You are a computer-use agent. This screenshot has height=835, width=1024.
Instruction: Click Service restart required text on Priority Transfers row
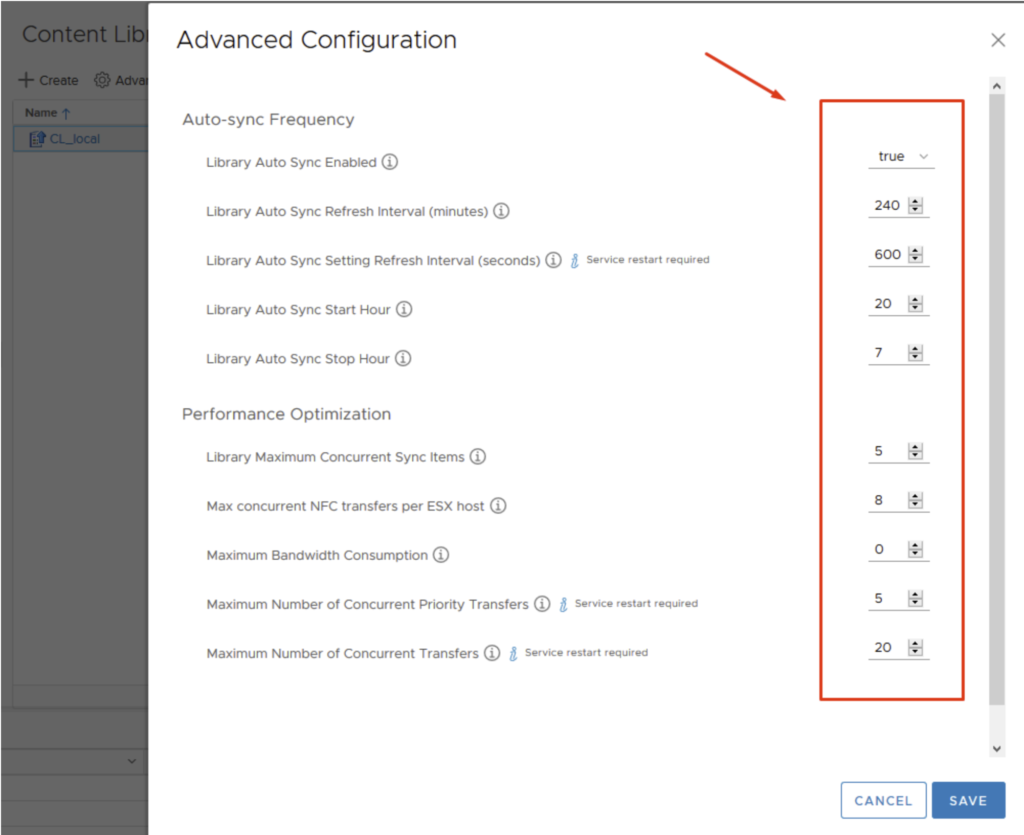(636, 603)
